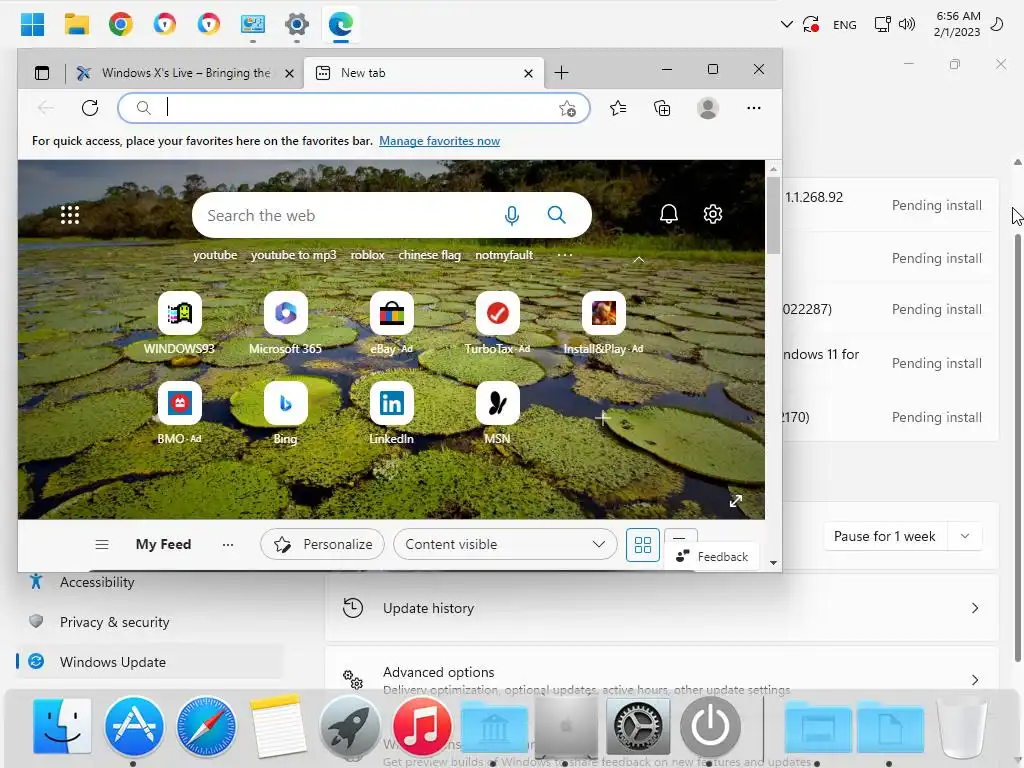Open Edge Settings and more menu

pos(754,108)
